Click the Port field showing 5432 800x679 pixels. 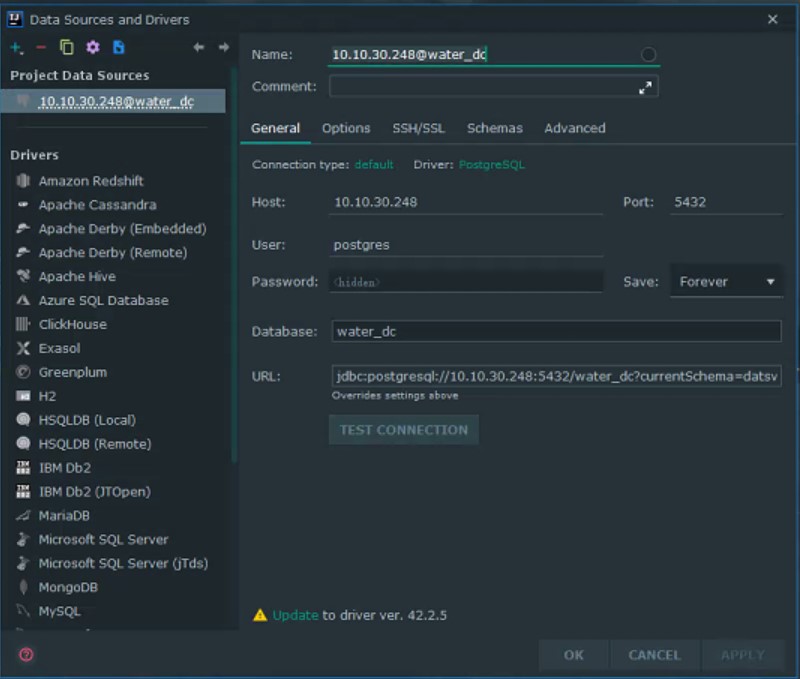pyautogui.click(x=726, y=202)
